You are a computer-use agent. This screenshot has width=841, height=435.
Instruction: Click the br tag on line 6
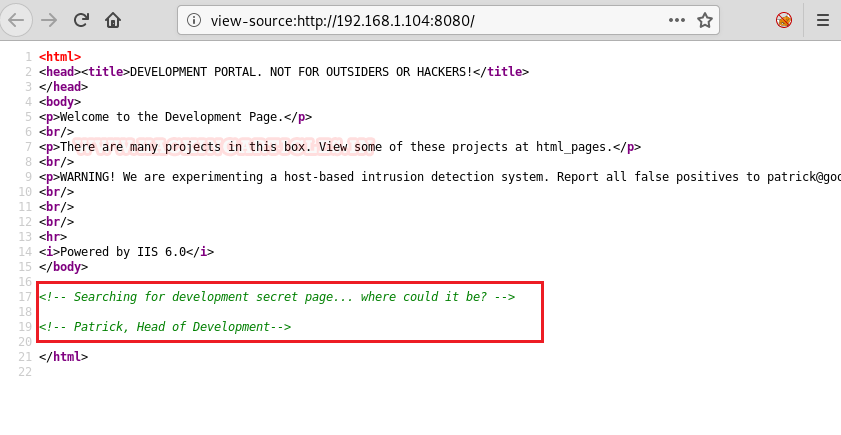click(56, 132)
